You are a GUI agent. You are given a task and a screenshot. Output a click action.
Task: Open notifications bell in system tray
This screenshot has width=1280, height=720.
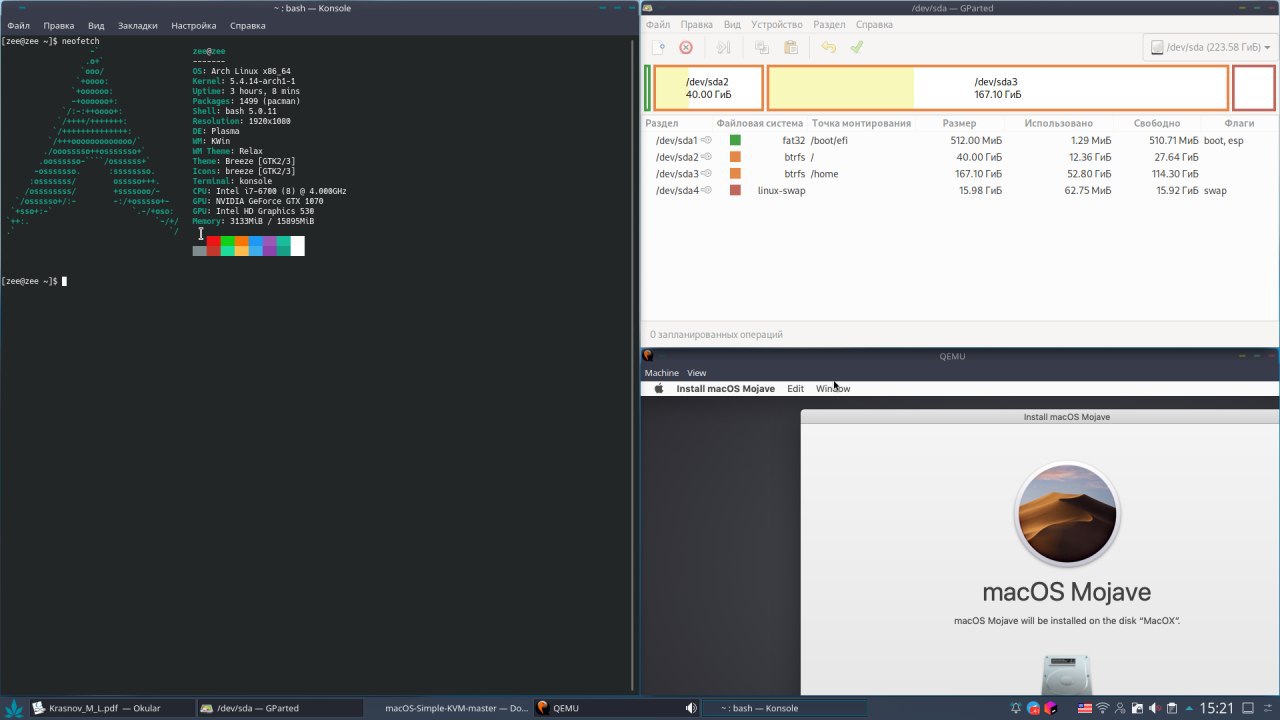[x=1016, y=708]
